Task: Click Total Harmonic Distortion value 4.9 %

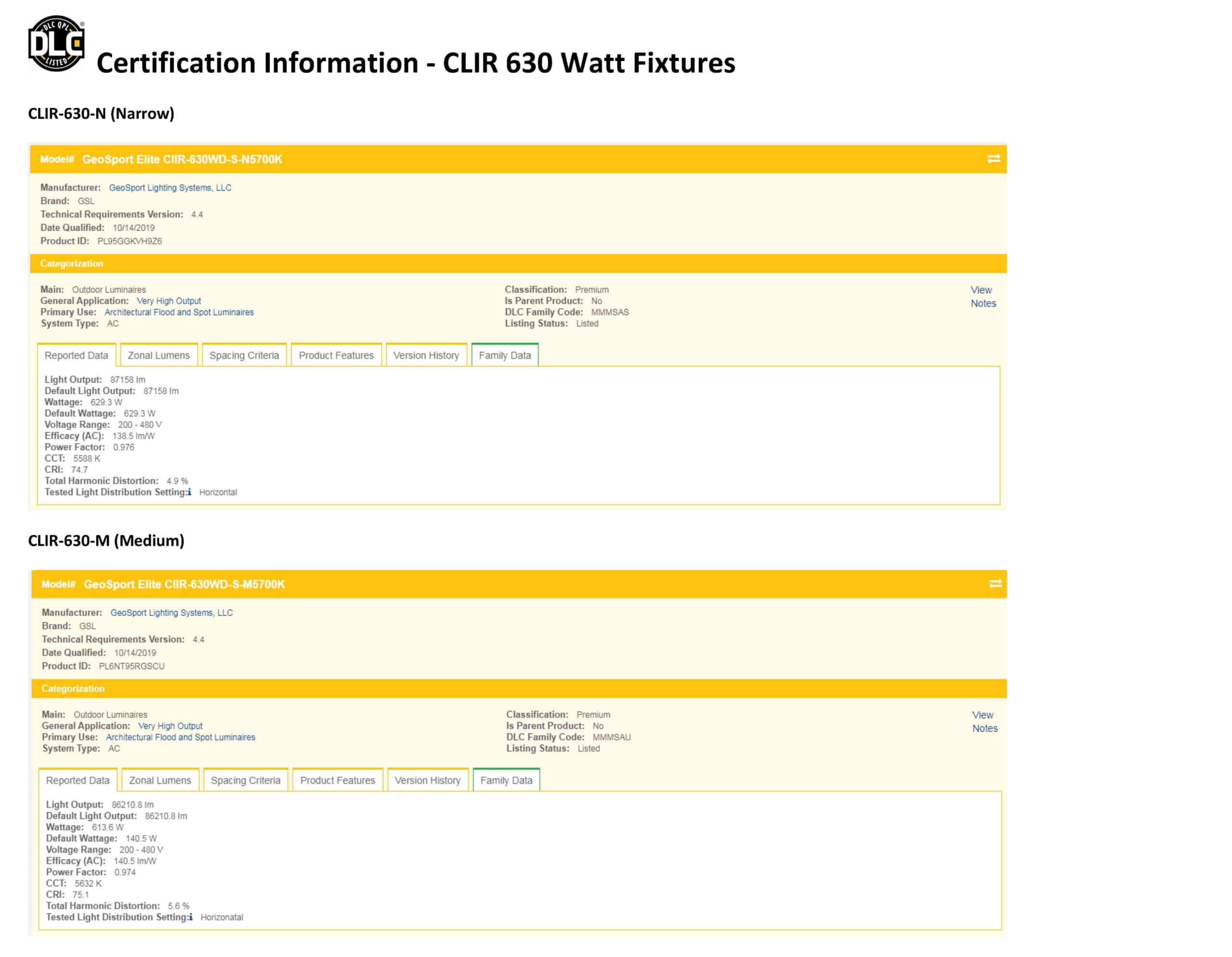Action: [177, 481]
